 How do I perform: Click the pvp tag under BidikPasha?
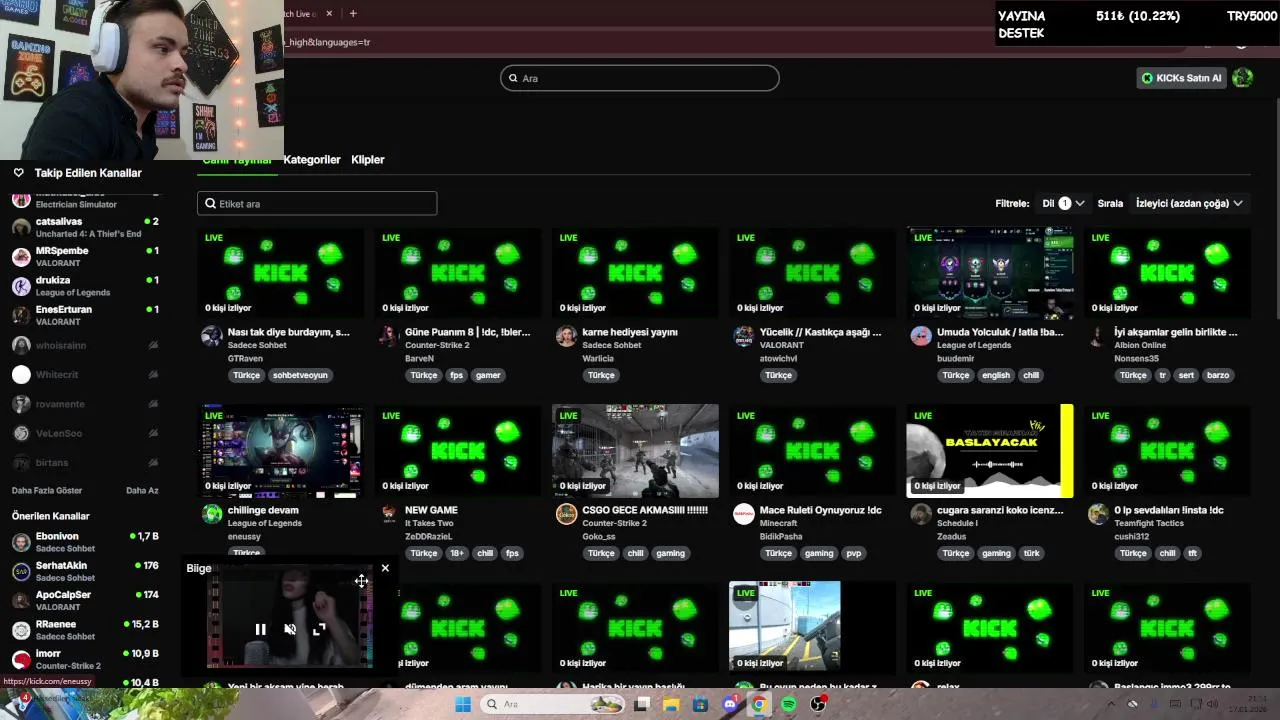point(854,553)
